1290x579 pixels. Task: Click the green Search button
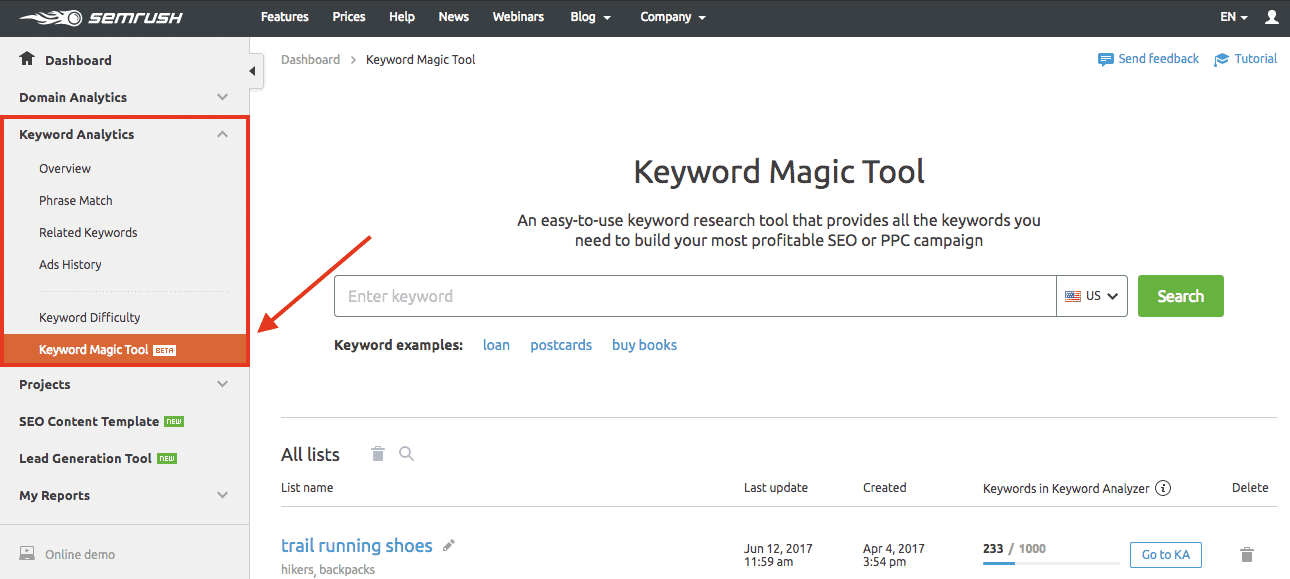tap(1181, 296)
